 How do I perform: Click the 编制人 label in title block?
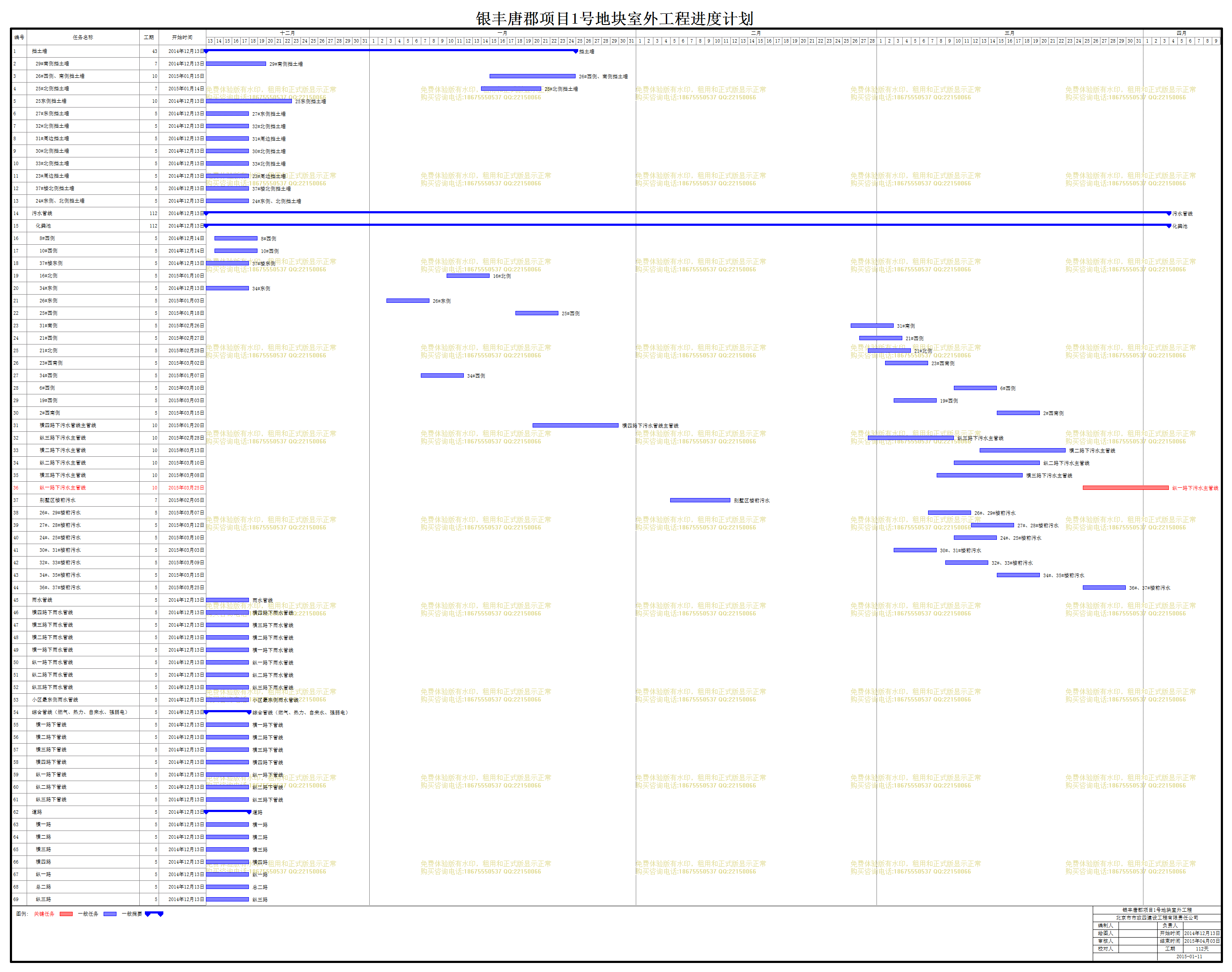coord(1105,926)
